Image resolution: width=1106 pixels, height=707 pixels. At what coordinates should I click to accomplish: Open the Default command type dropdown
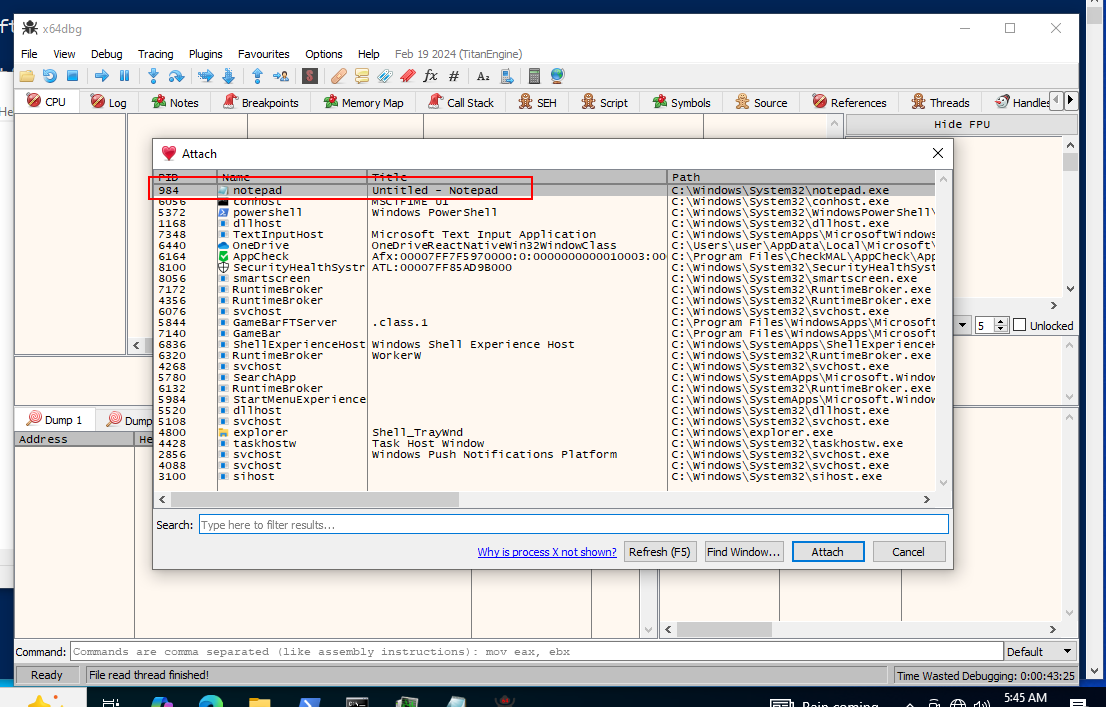coord(1040,651)
